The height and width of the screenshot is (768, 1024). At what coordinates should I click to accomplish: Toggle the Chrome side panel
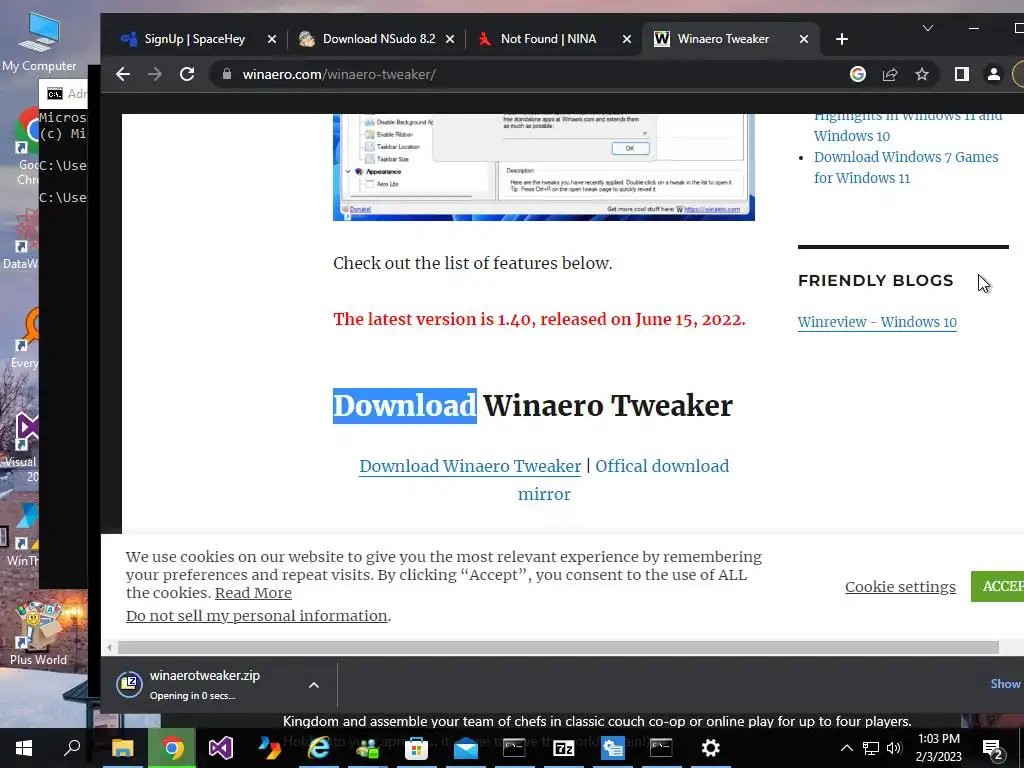[x=961, y=74]
